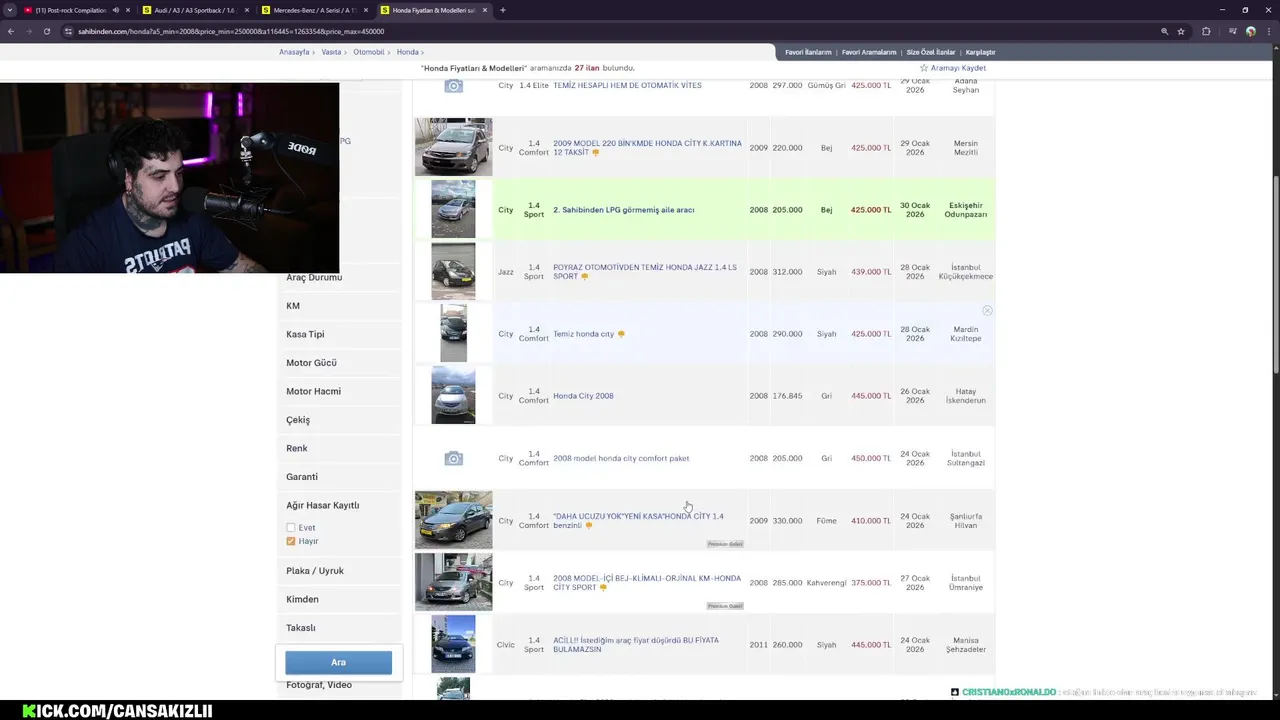Open the tab search chevron button

coord(11,10)
